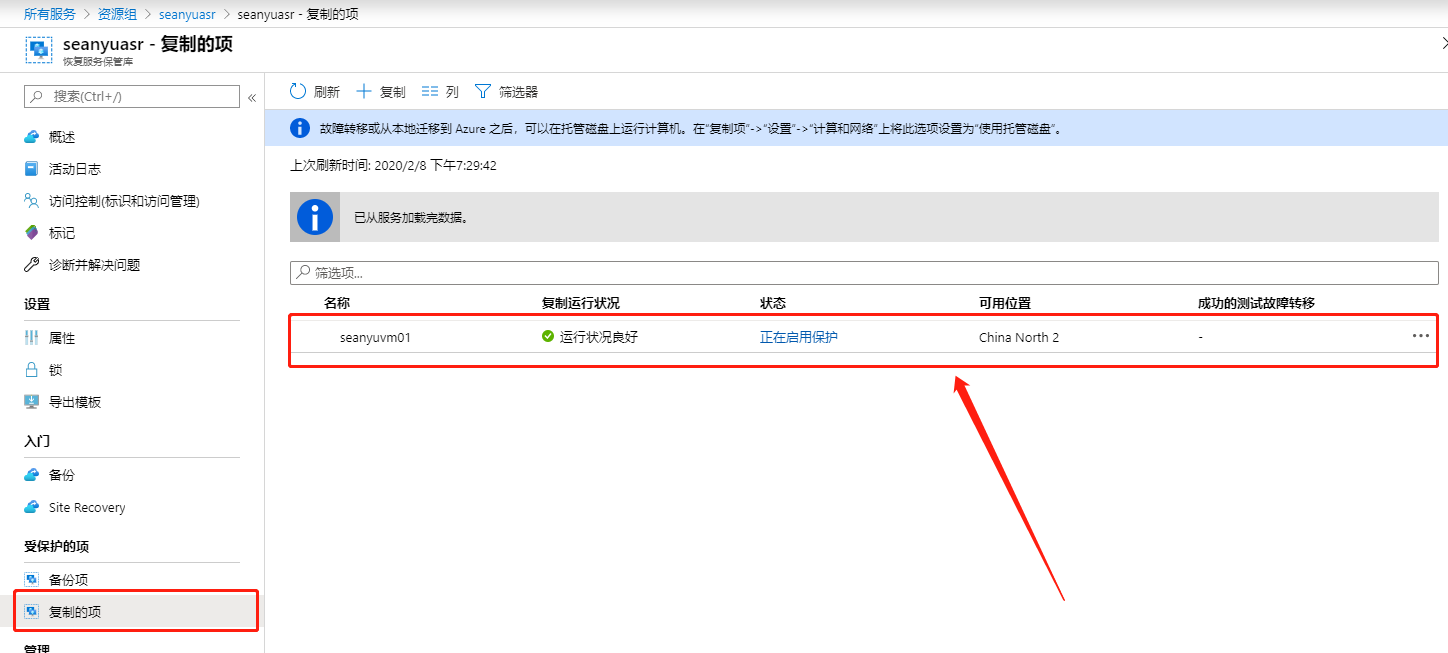Viewport: 1448px width, 653px height.
Task: Focus the 搜索(Ctrl+/) search box
Action: (132, 96)
